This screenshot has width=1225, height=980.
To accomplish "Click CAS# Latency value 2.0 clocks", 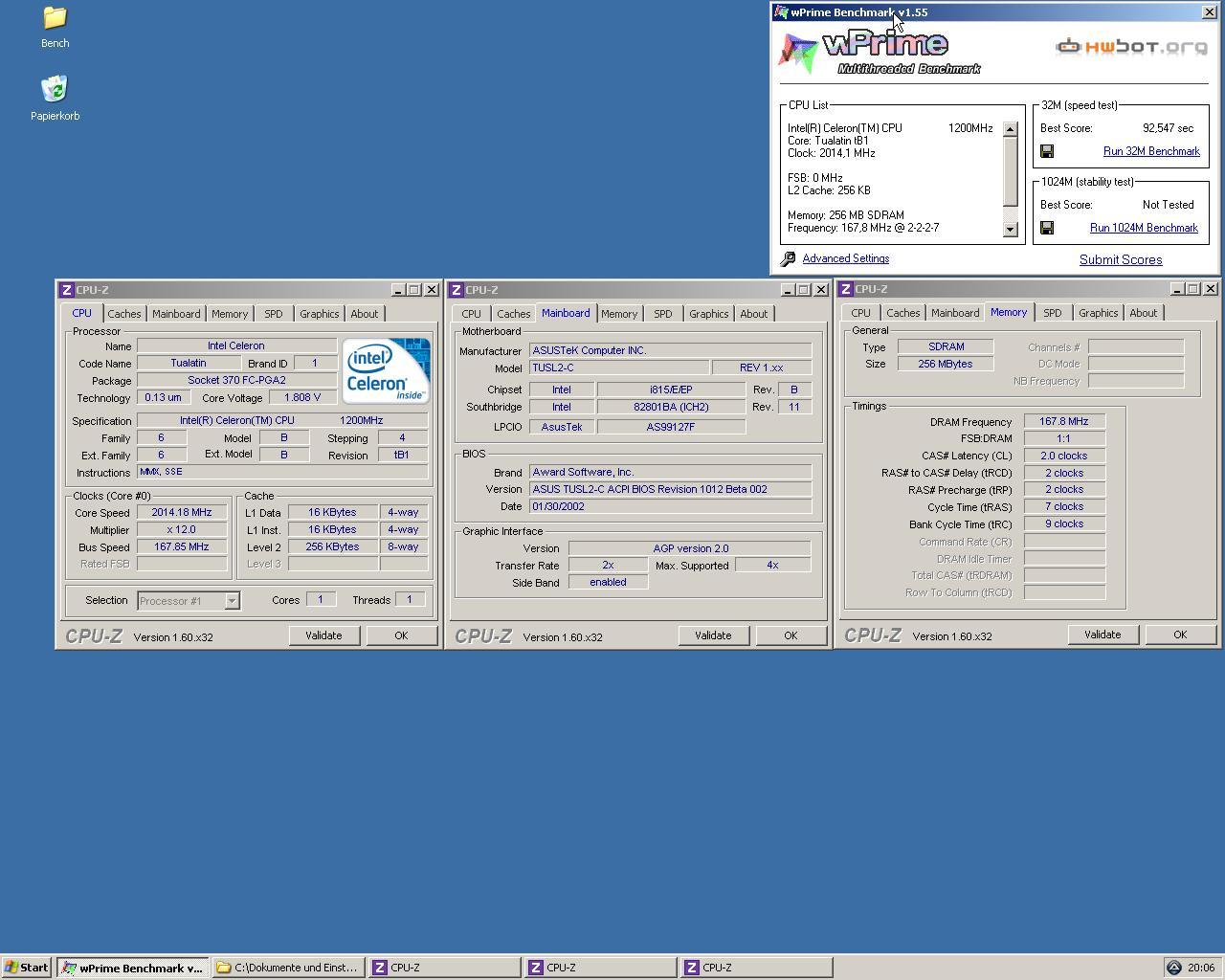I will click(x=1064, y=456).
